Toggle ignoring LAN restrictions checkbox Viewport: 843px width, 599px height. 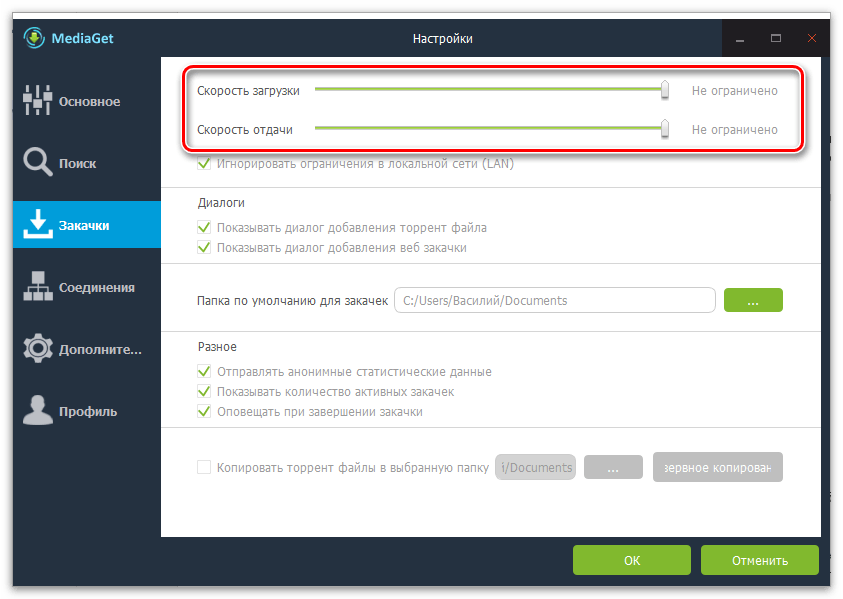pyautogui.click(x=204, y=163)
